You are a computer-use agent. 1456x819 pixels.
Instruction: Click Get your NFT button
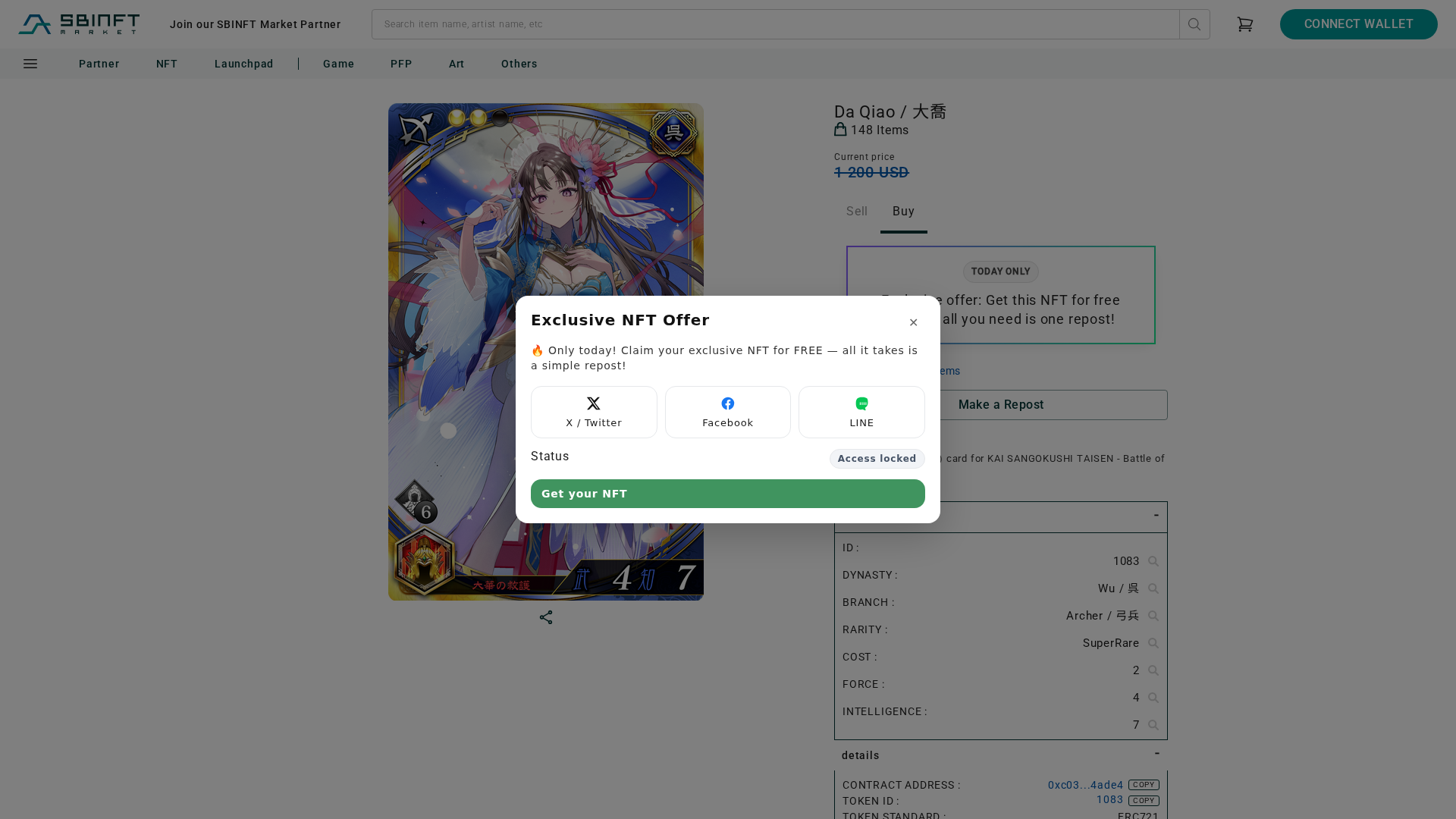click(x=728, y=494)
